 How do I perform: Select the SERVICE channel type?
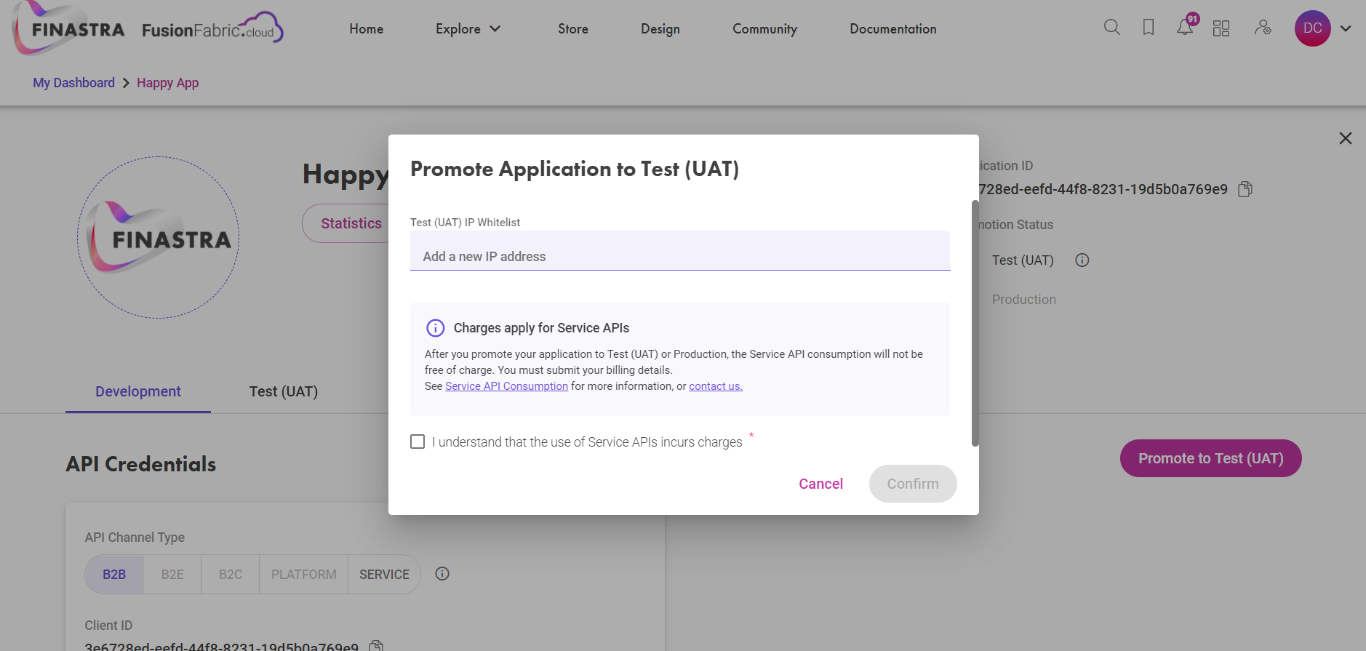click(x=384, y=574)
